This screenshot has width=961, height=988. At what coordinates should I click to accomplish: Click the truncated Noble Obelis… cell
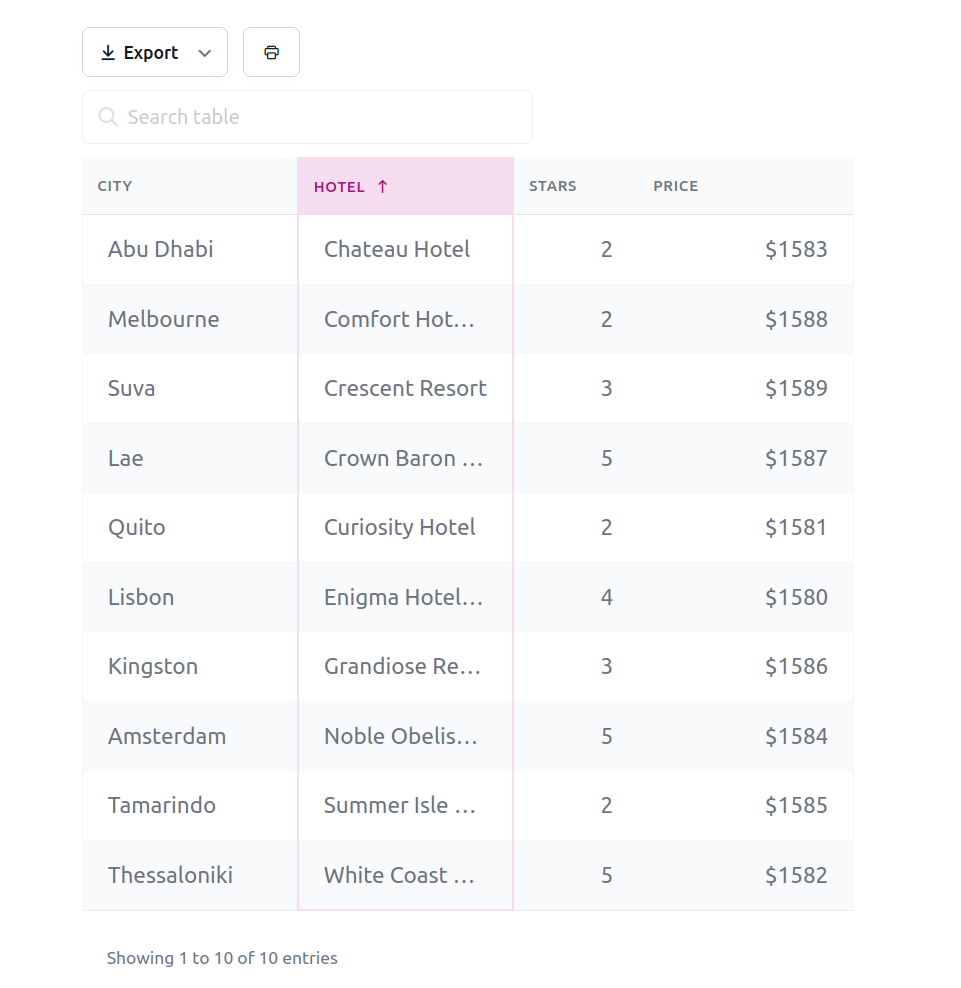(x=405, y=736)
